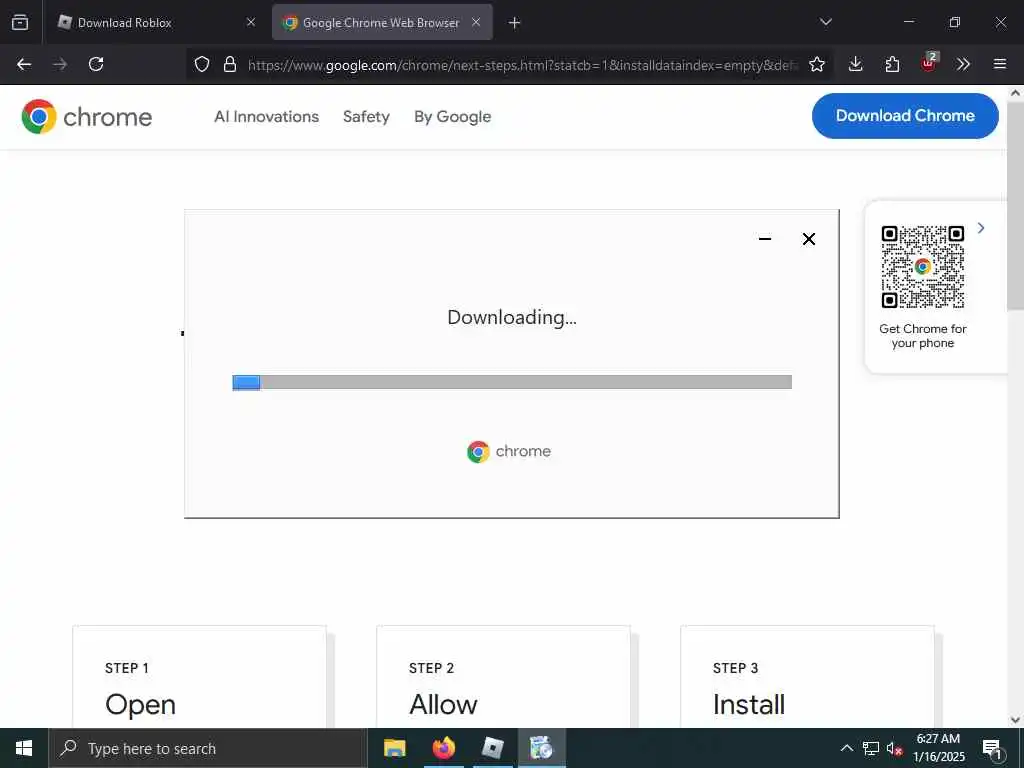Switch to the Download Roblox tab
The width and height of the screenshot is (1024, 768).
tap(155, 22)
